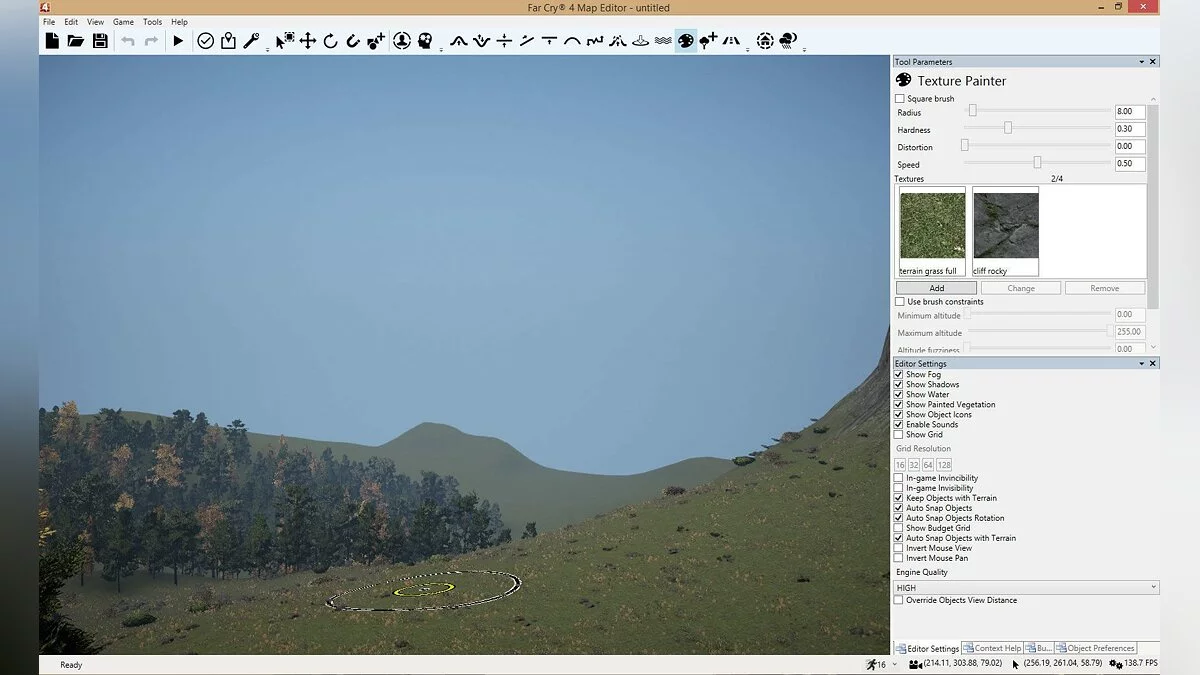Turn off Show Fog
The width and height of the screenshot is (1200, 675).
click(x=898, y=375)
